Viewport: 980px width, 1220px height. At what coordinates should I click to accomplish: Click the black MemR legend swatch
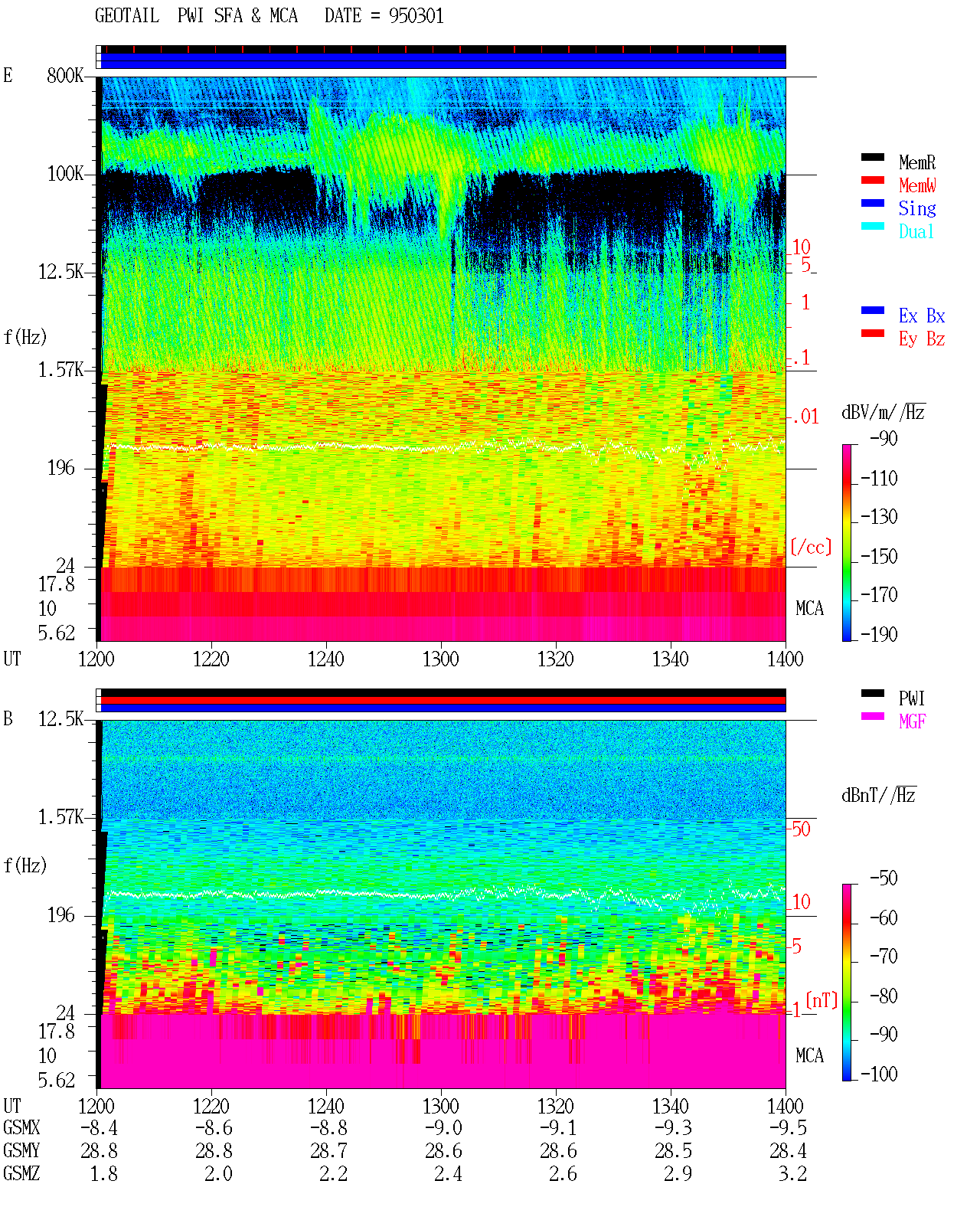[x=873, y=158]
